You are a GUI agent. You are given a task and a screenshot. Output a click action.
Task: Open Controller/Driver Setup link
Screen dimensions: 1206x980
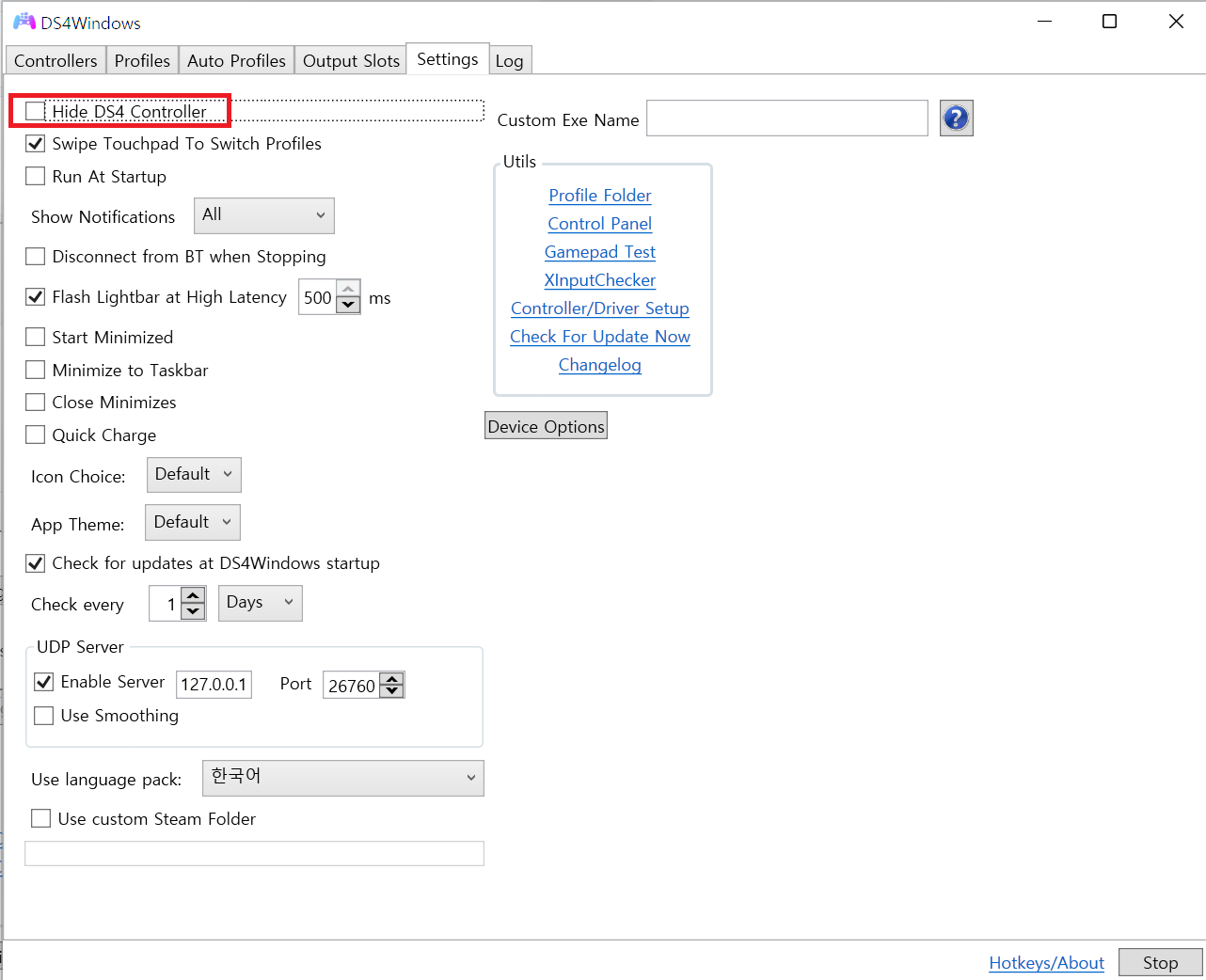pyautogui.click(x=600, y=308)
